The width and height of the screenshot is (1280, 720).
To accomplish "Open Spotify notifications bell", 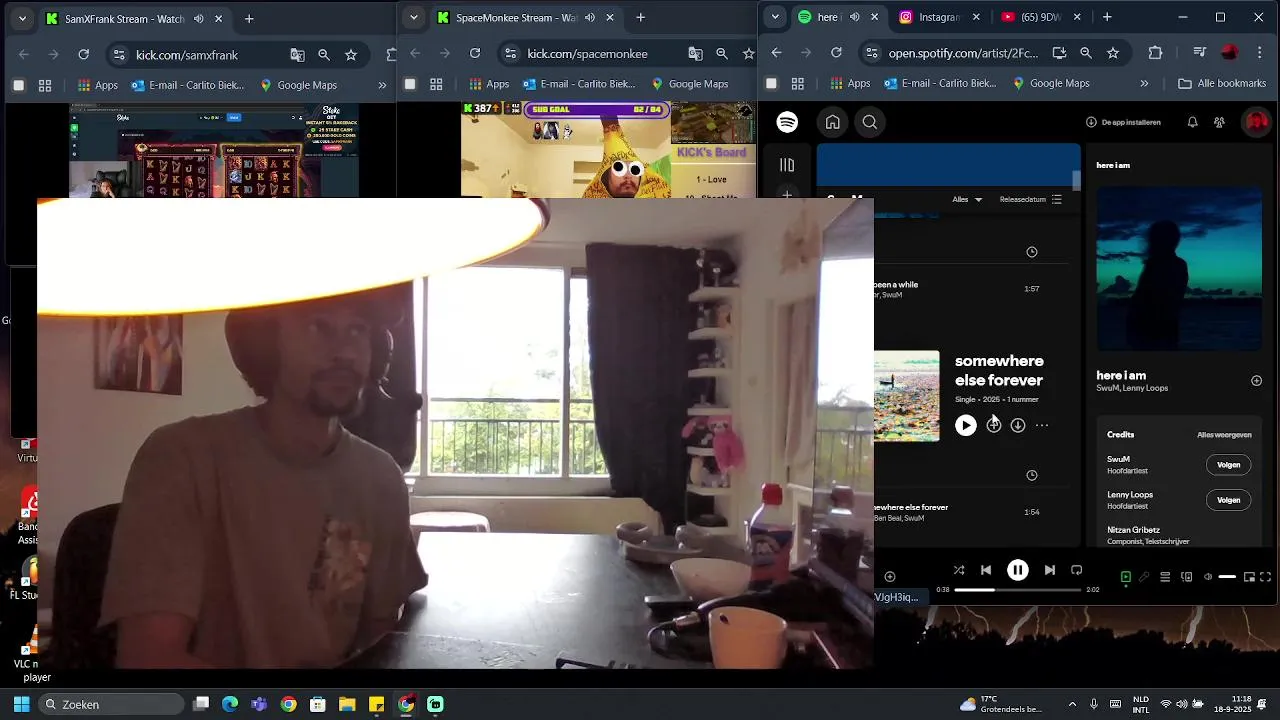I will pos(1192,122).
